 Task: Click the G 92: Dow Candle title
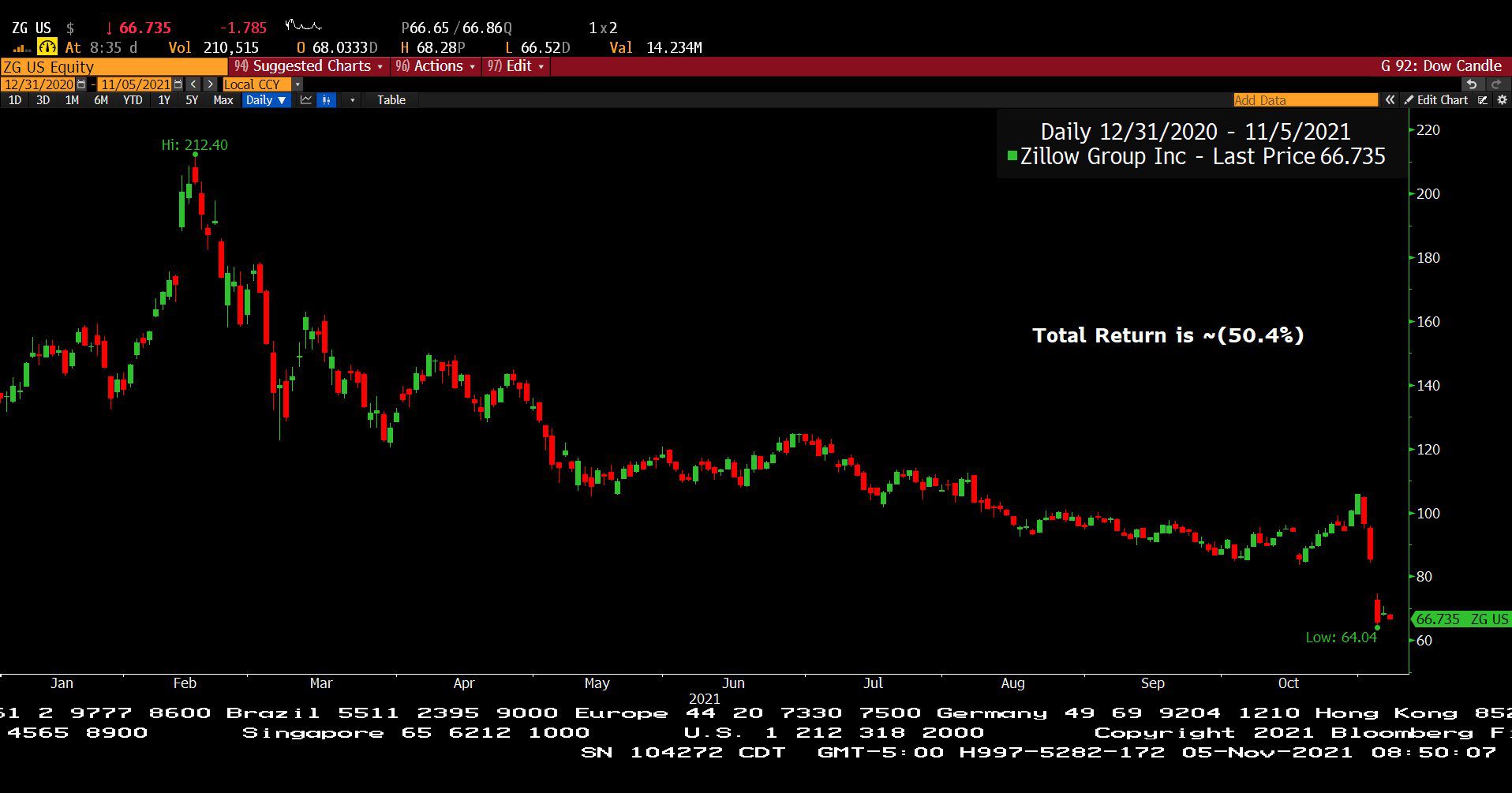click(x=1441, y=66)
